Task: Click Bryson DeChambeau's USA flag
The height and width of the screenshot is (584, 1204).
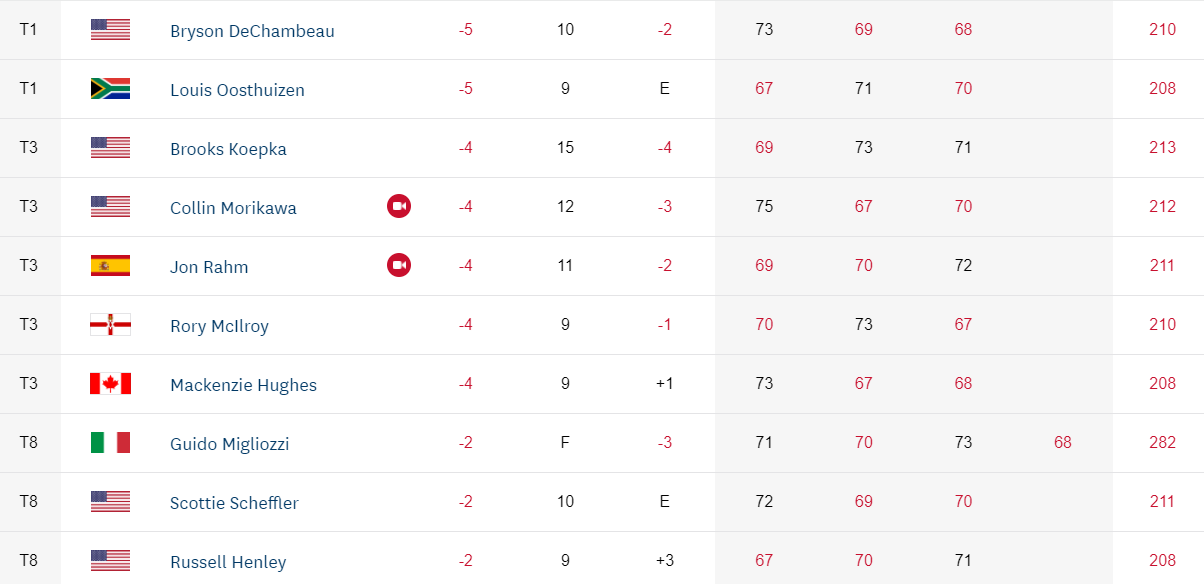Action: point(110,30)
